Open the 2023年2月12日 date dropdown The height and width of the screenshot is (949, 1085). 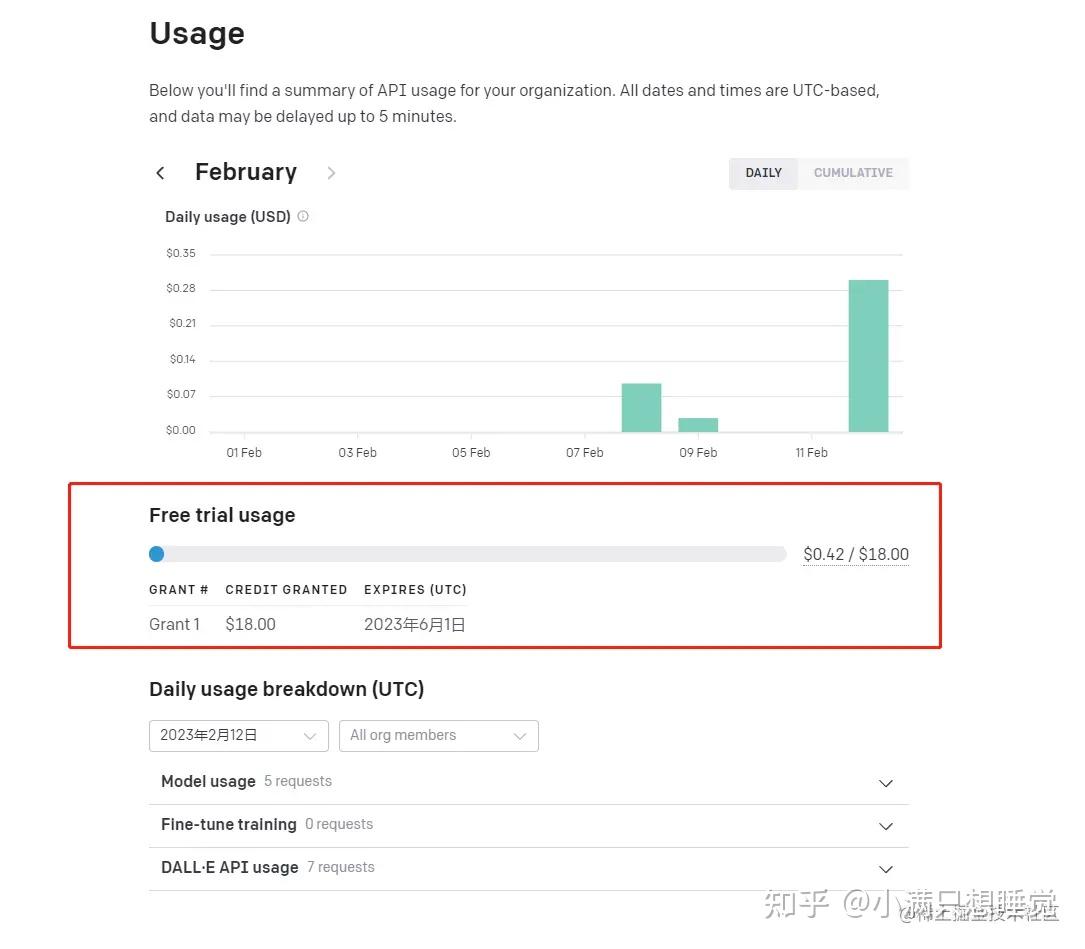239,736
